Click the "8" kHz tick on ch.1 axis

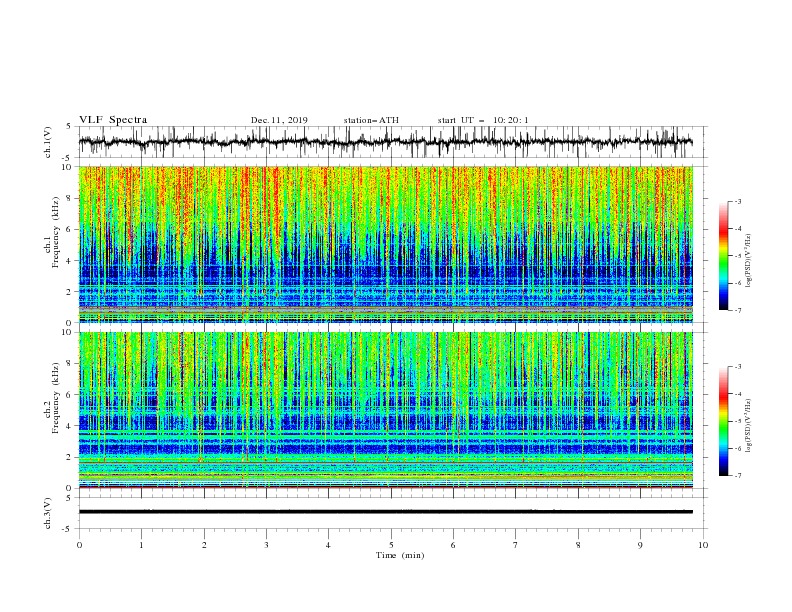coord(70,198)
